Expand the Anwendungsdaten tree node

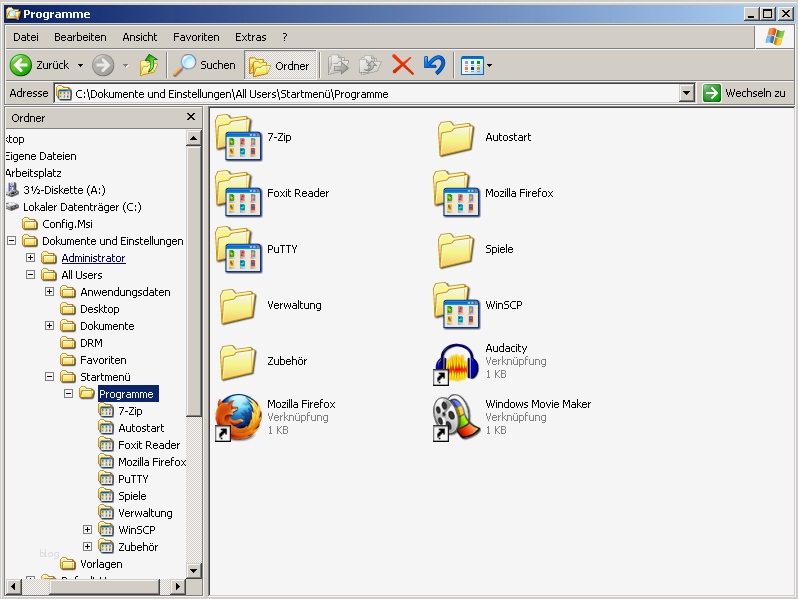(49, 292)
